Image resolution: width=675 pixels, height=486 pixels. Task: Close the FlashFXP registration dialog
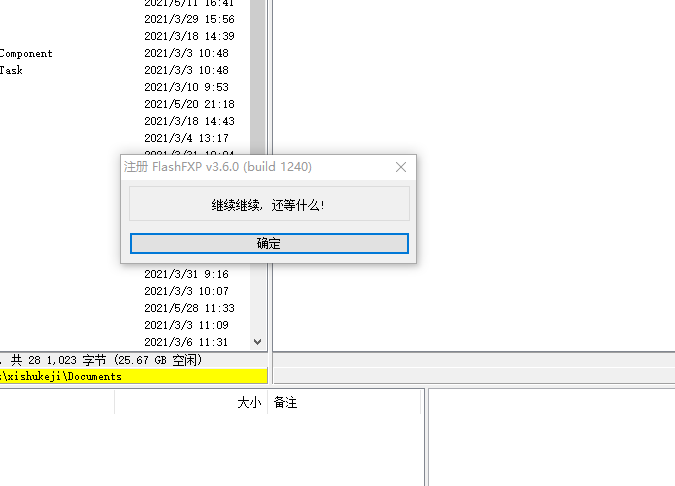pyautogui.click(x=401, y=167)
